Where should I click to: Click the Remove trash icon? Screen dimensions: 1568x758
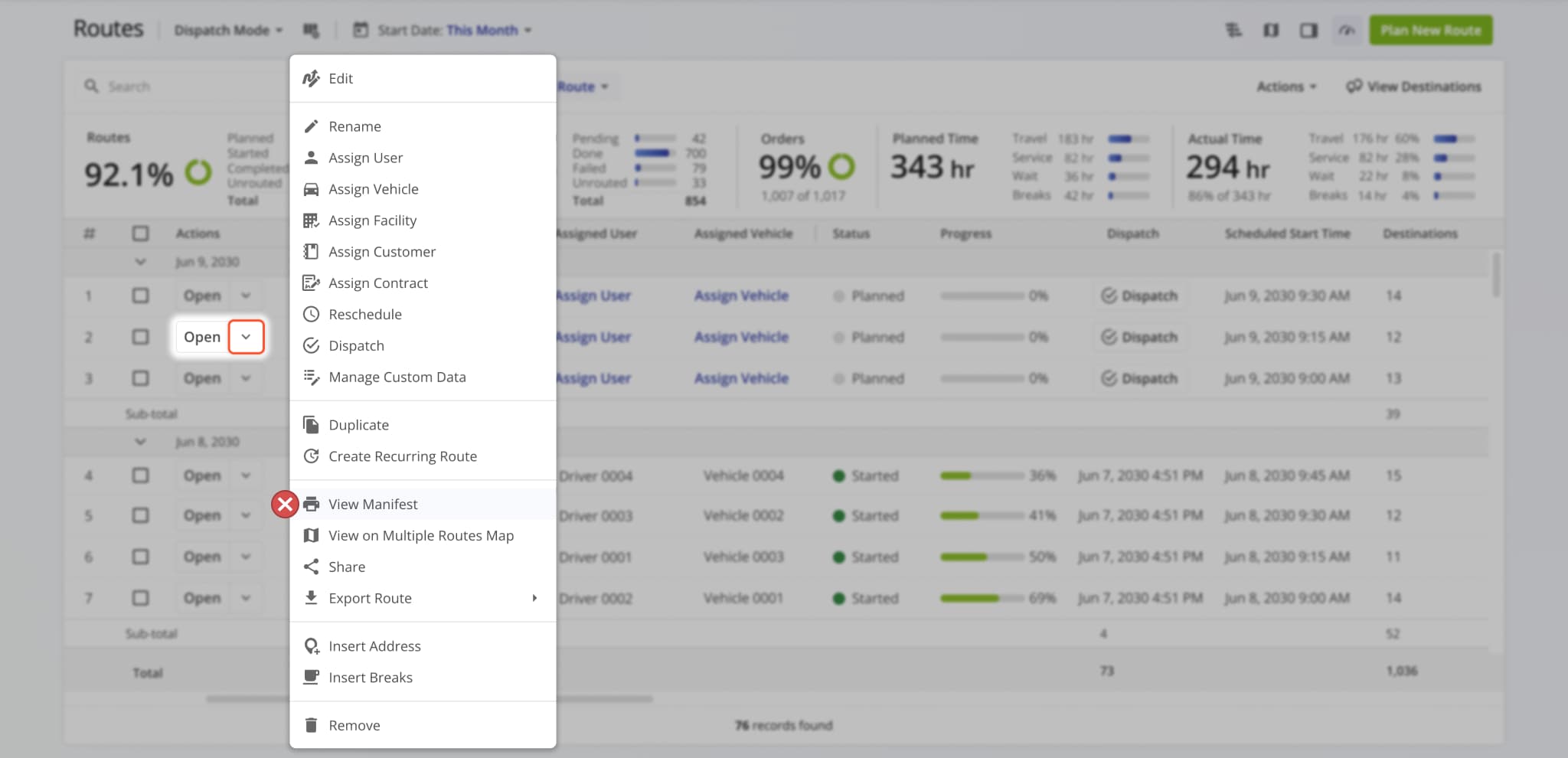click(x=312, y=725)
